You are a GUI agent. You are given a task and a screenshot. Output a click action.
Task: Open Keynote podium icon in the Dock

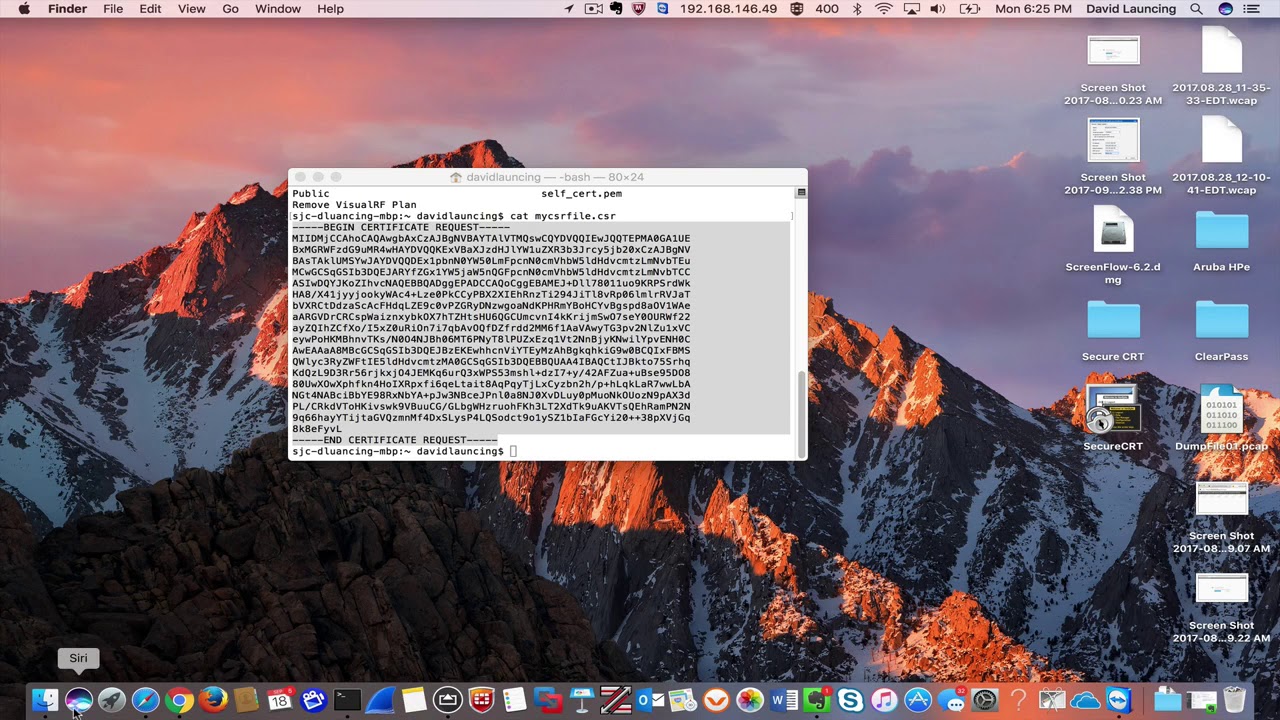pyautogui.click(x=582, y=700)
